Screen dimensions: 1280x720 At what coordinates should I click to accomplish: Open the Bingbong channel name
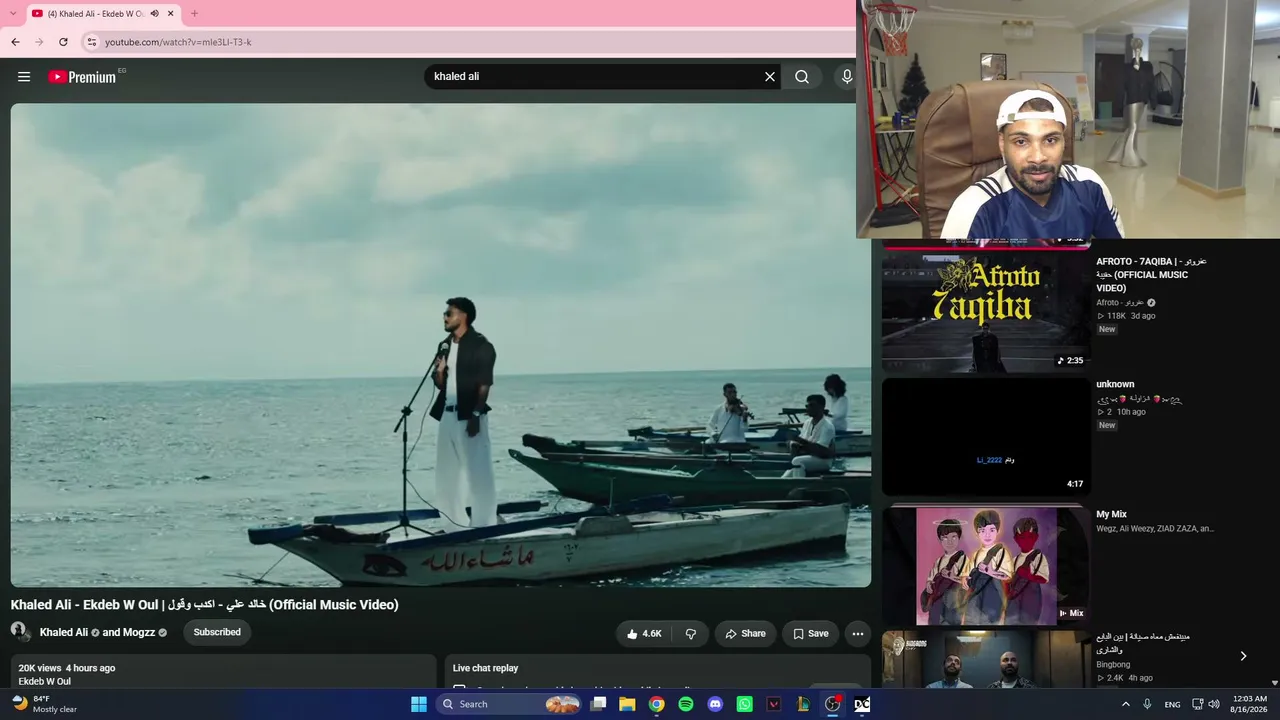tap(1113, 664)
